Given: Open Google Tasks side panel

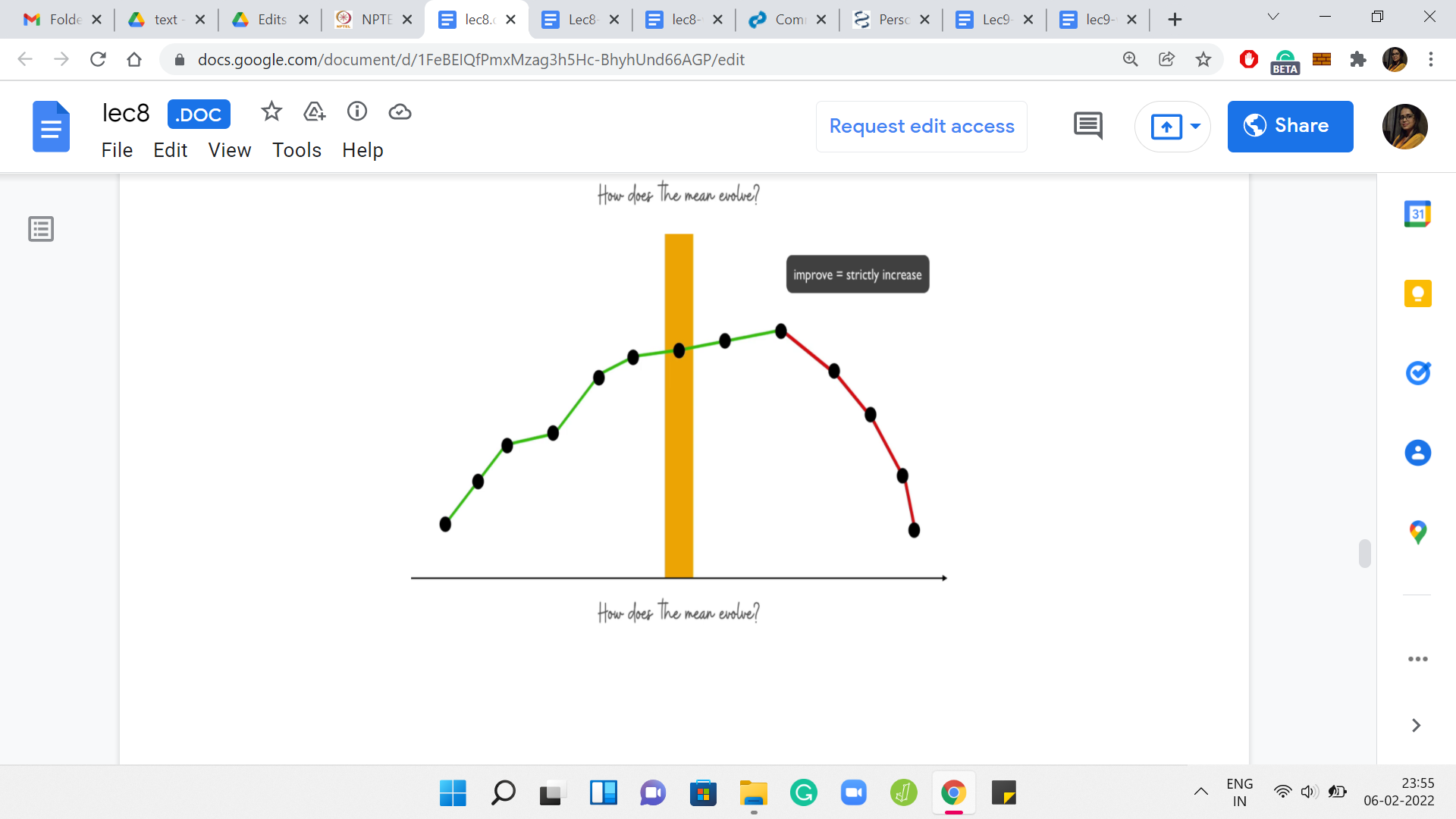Looking at the screenshot, I should point(1417,373).
